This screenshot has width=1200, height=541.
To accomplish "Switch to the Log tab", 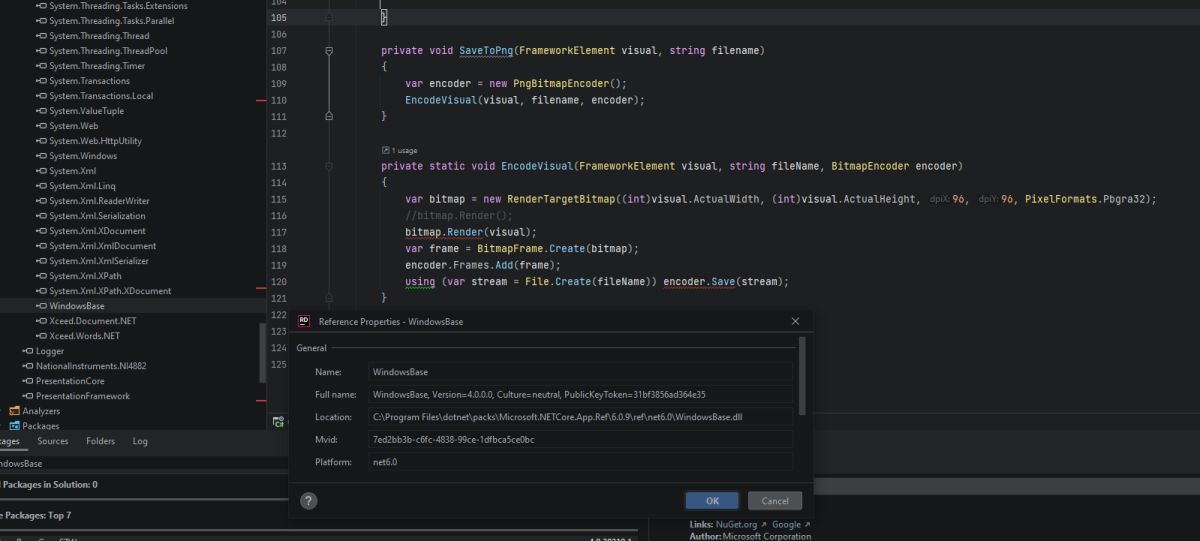I will (140, 441).
